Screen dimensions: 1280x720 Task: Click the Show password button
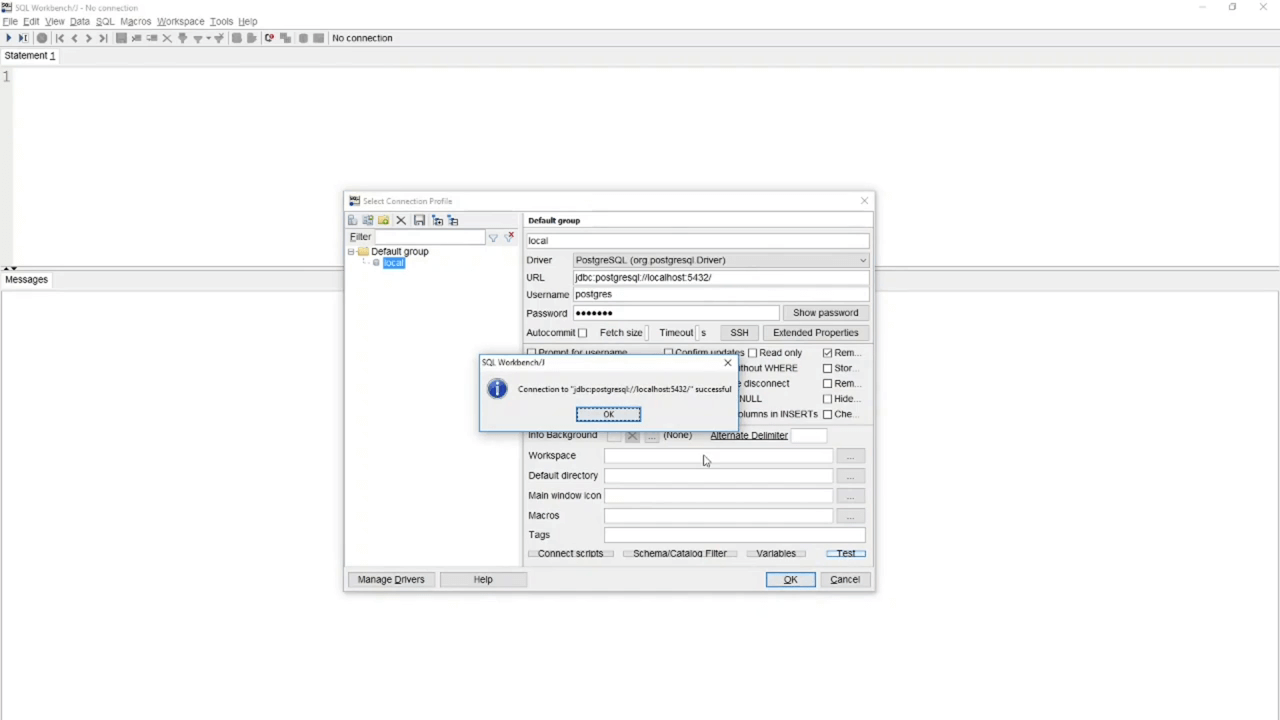point(825,313)
